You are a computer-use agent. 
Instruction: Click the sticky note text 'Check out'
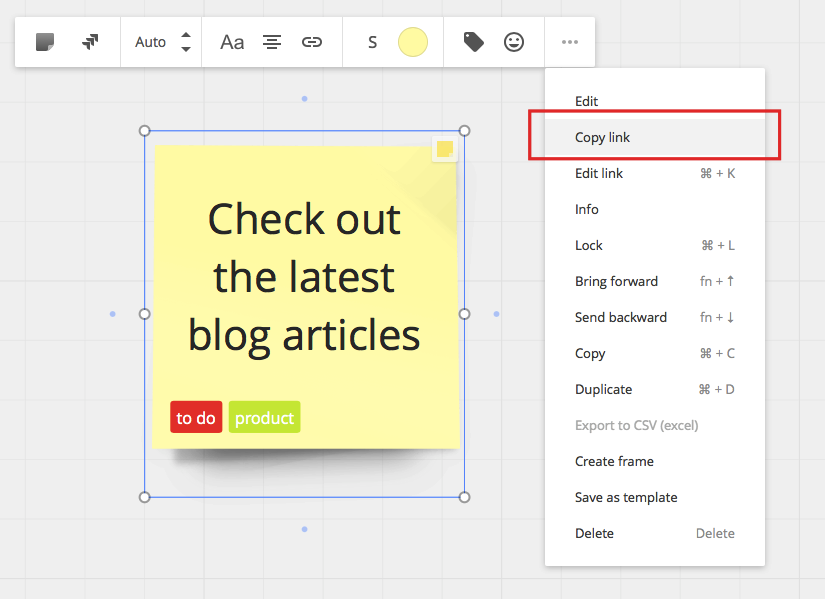click(304, 220)
